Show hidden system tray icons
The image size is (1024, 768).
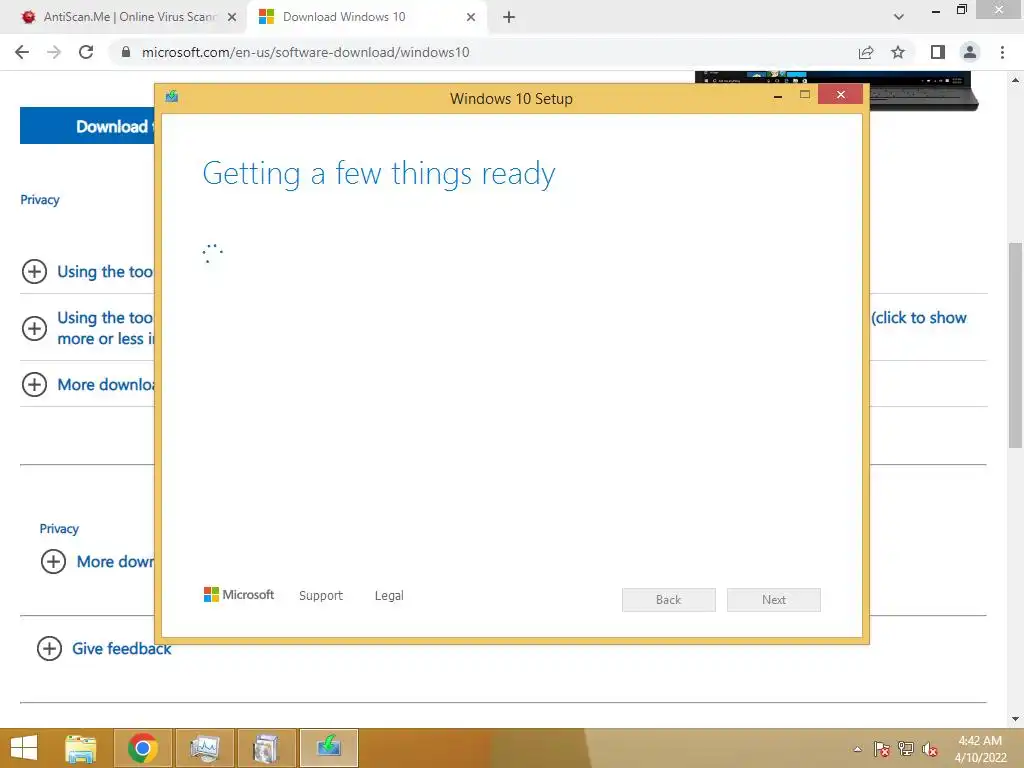click(x=857, y=749)
